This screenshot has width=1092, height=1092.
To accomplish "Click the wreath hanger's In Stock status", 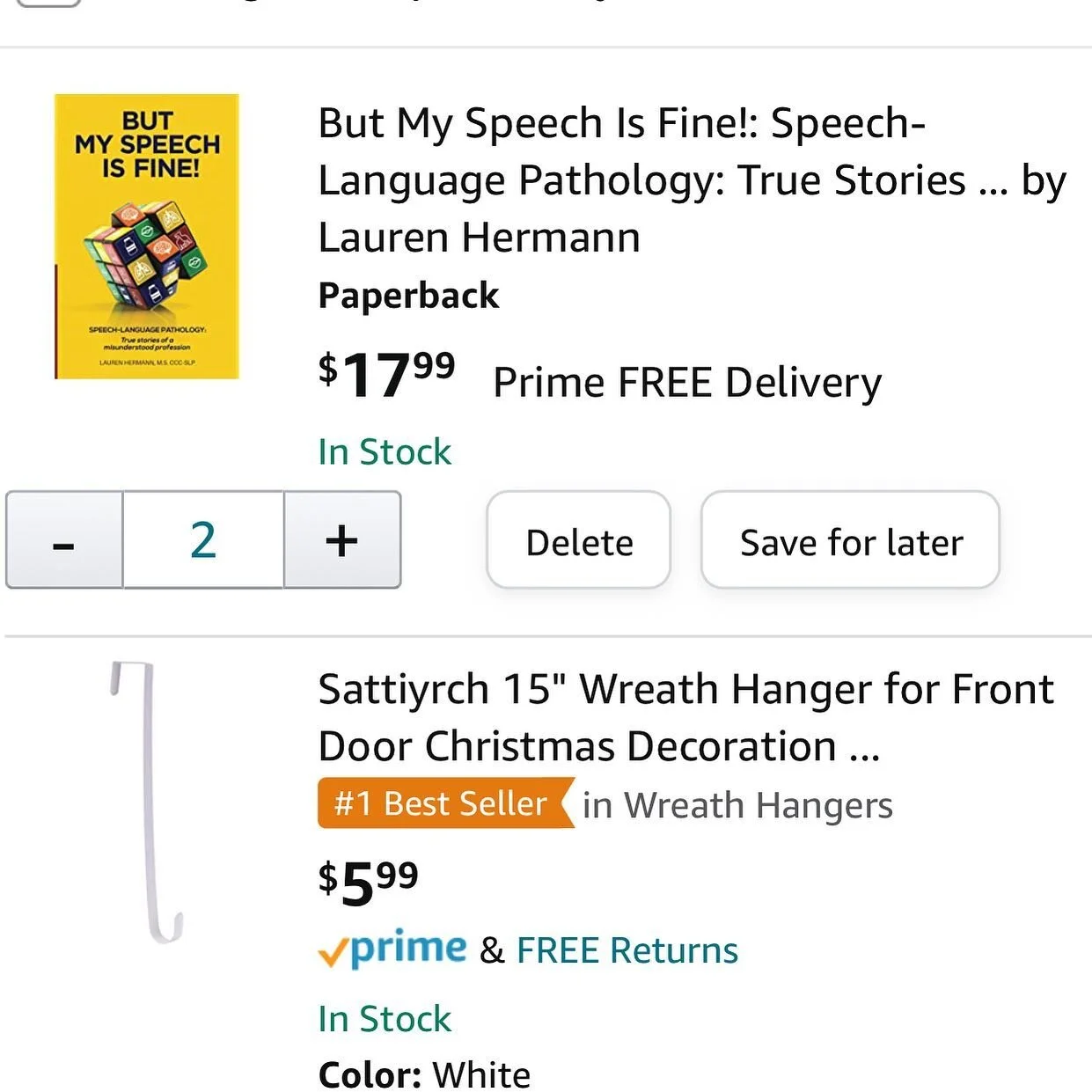I will click(385, 1019).
